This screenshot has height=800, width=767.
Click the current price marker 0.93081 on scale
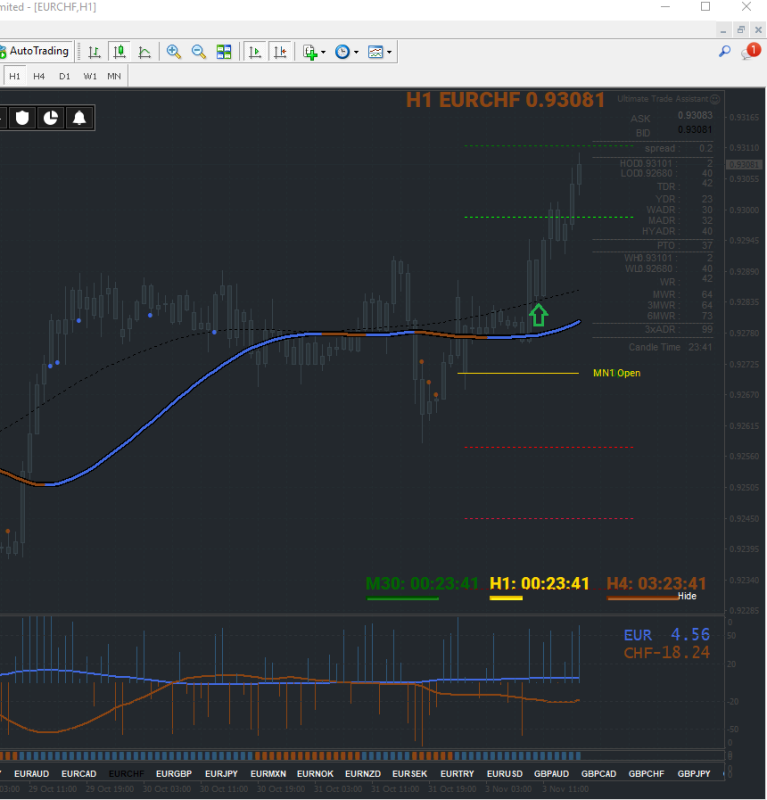[744, 164]
